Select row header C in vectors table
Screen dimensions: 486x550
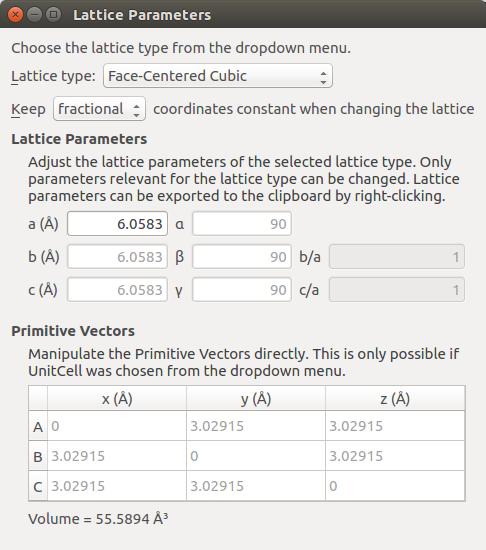38,486
